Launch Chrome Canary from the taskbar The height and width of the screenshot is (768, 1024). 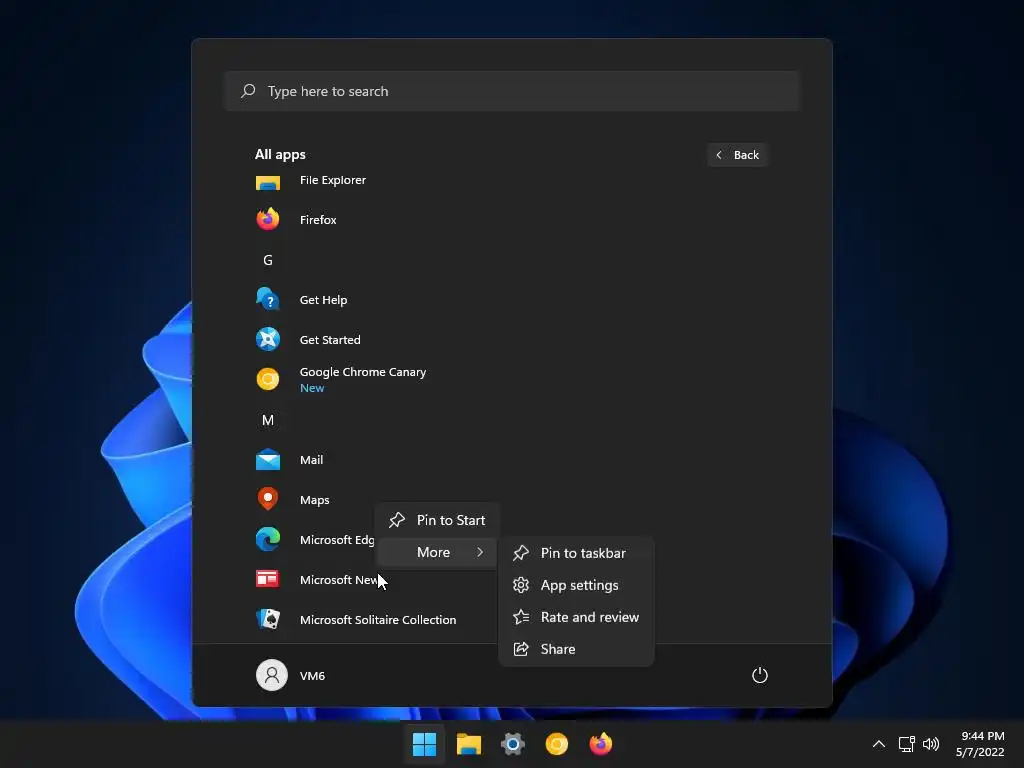pyautogui.click(x=556, y=744)
